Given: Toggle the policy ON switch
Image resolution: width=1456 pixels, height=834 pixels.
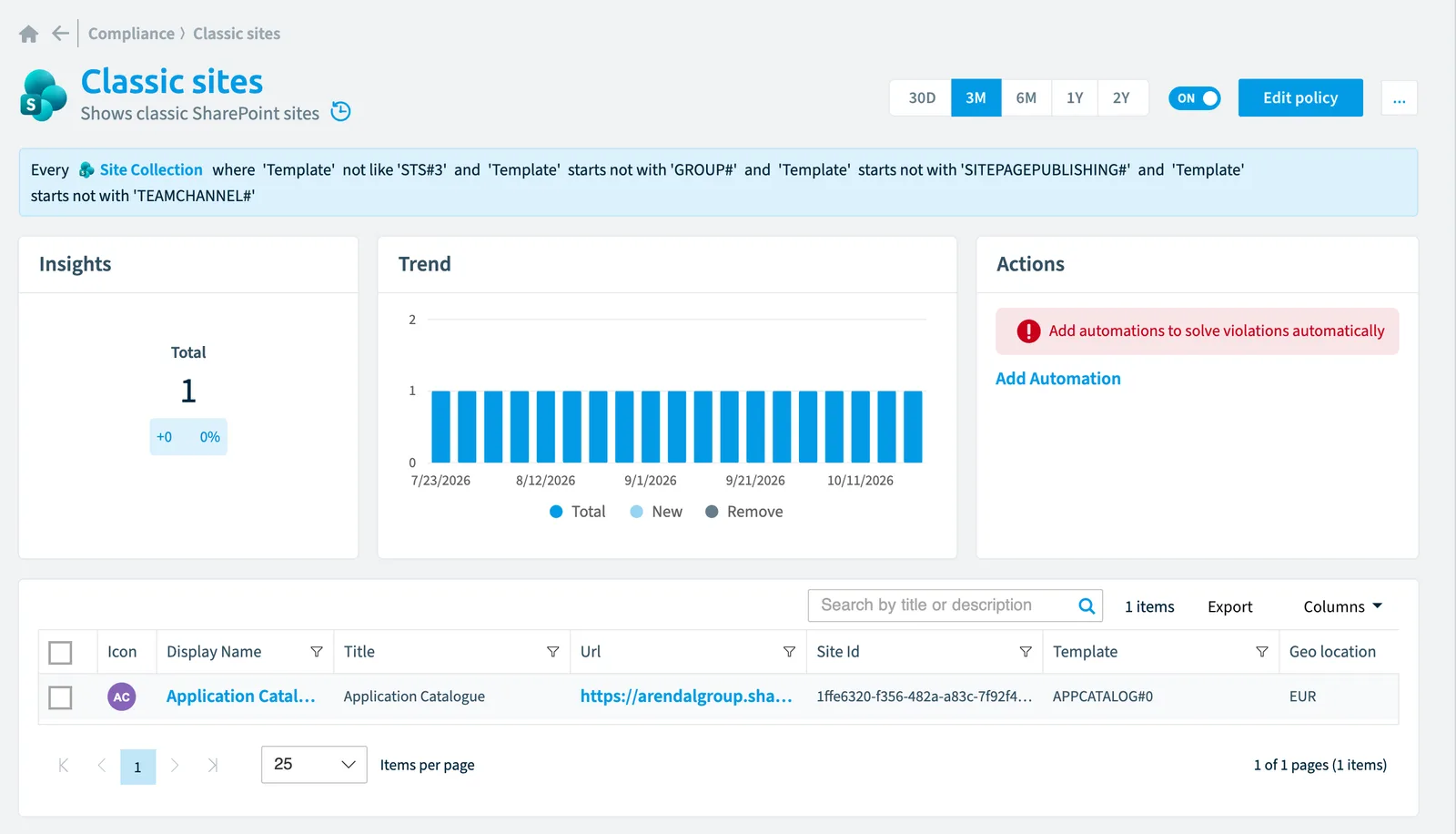Looking at the screenshot, I should pyautogui.click(x=1195, y=98).
